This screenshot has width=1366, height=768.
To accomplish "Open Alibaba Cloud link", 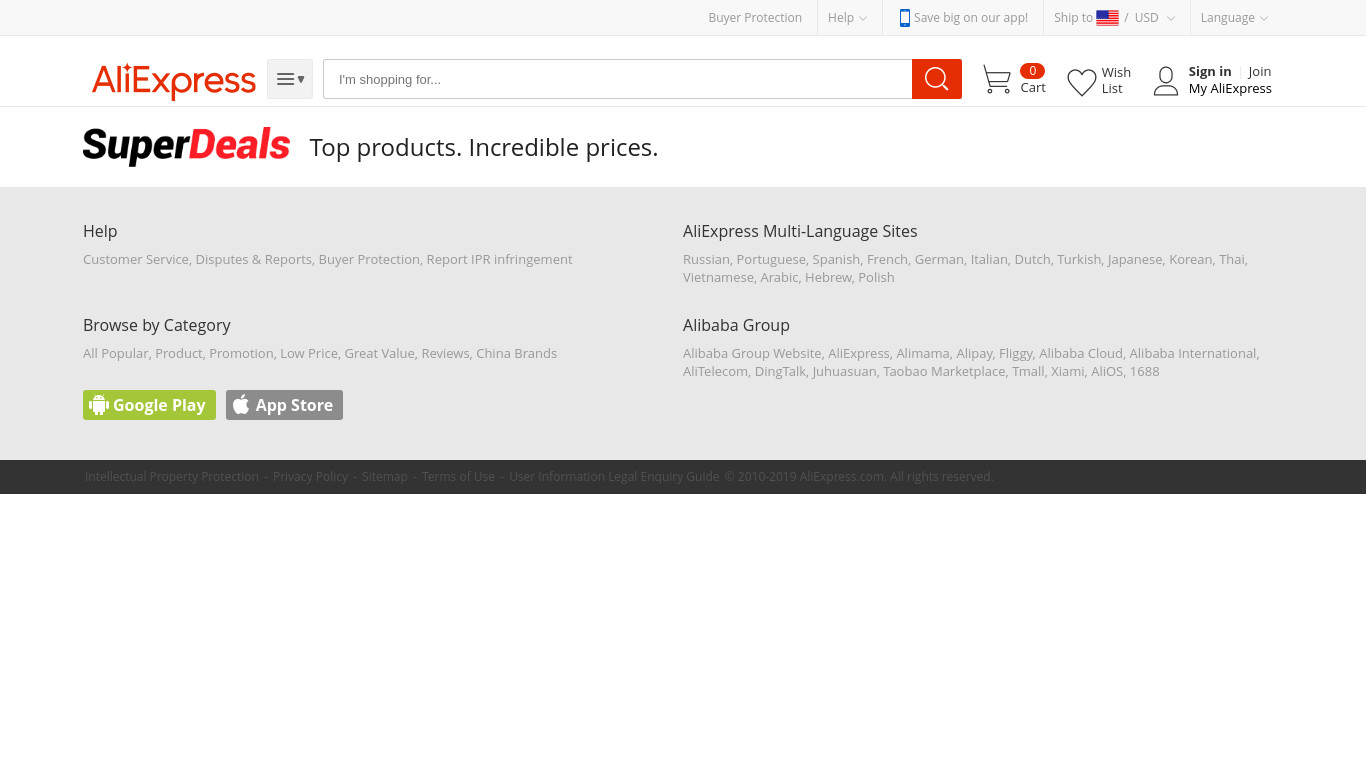I will coord(1081,353).
